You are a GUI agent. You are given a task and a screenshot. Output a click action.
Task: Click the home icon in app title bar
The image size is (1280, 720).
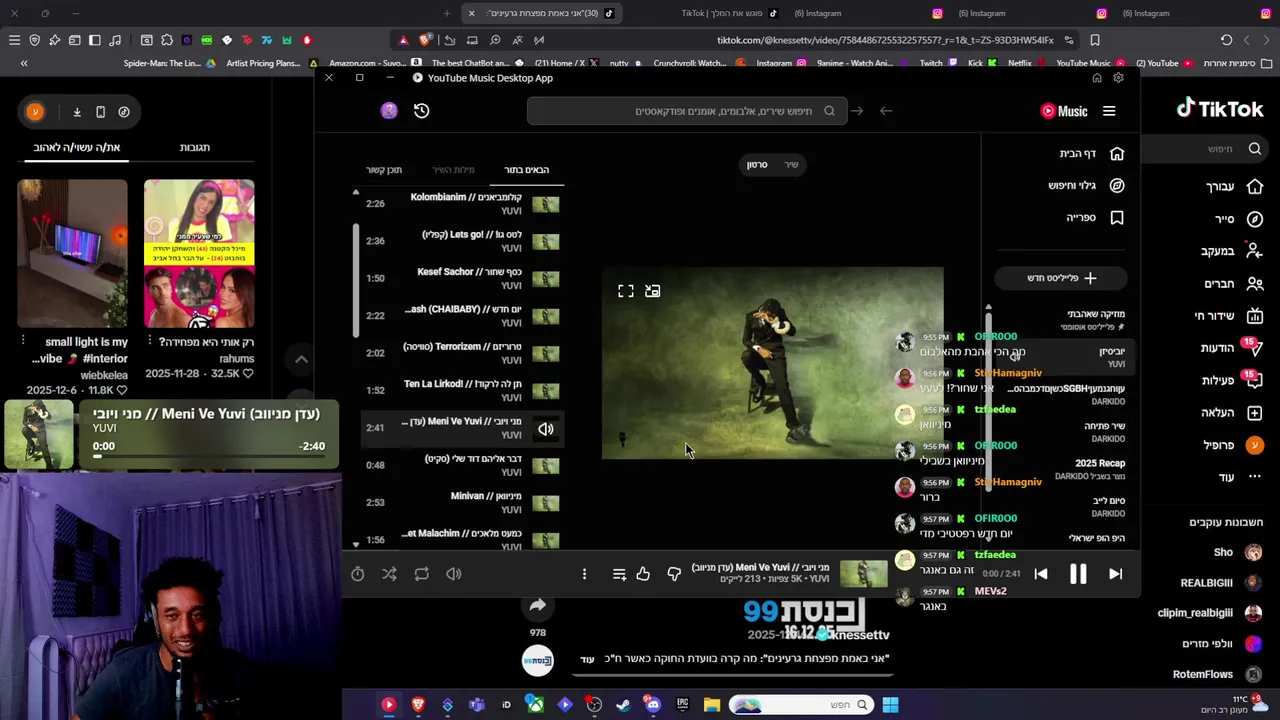point(1097,78)
